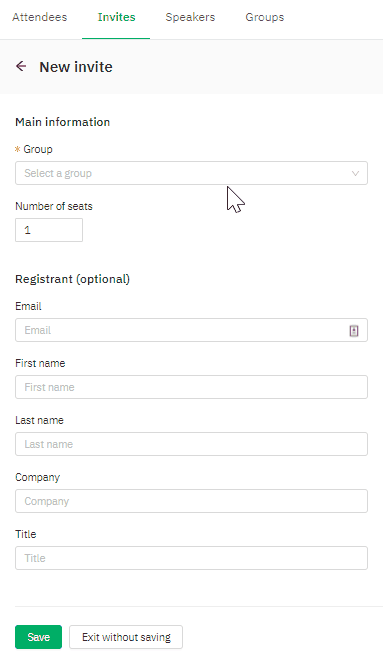Click into the Email input box

[x=191, y=330]
